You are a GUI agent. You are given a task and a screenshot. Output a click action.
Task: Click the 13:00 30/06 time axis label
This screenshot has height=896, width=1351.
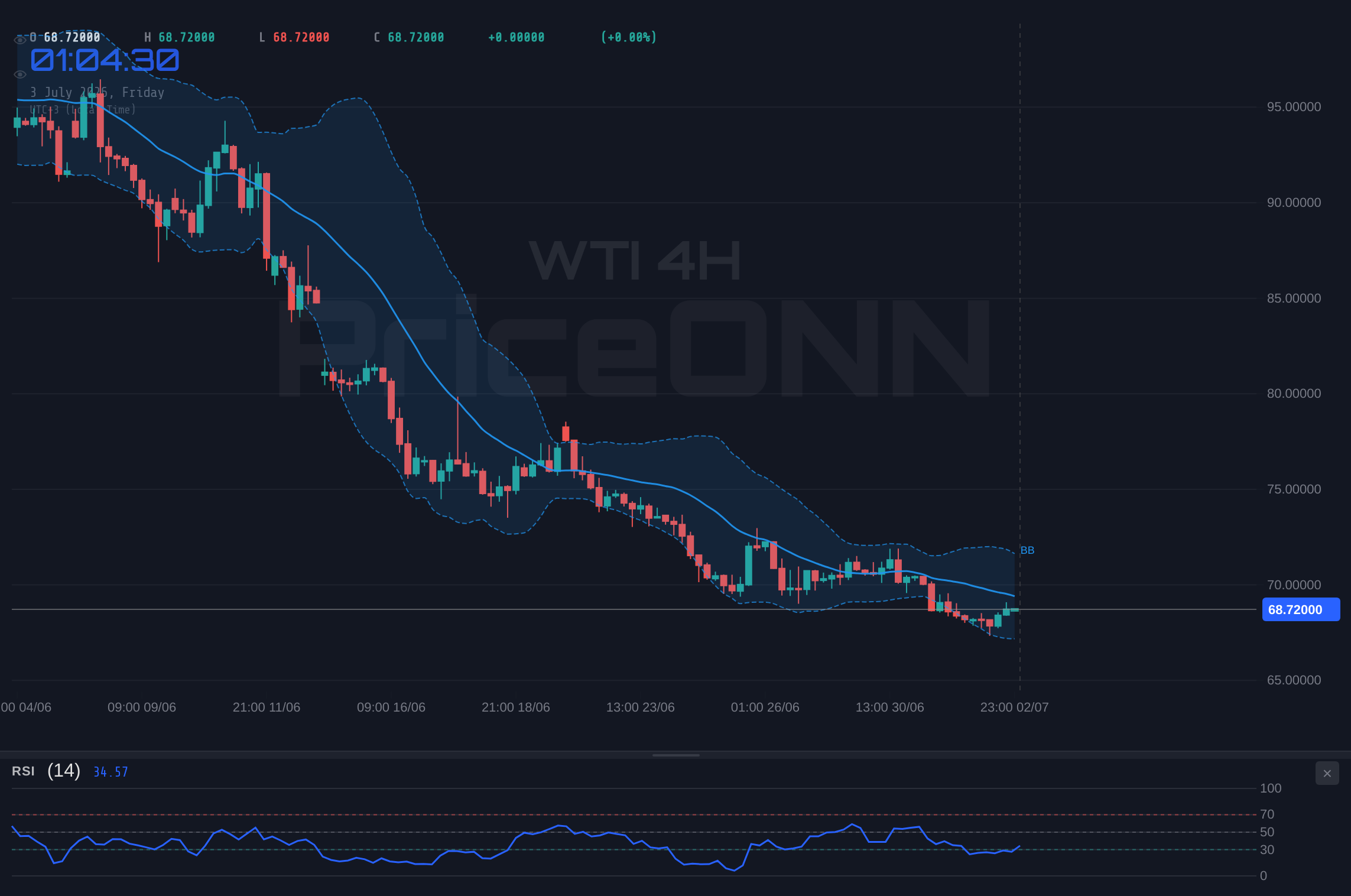pyautogui.click(x=890, y=707)
